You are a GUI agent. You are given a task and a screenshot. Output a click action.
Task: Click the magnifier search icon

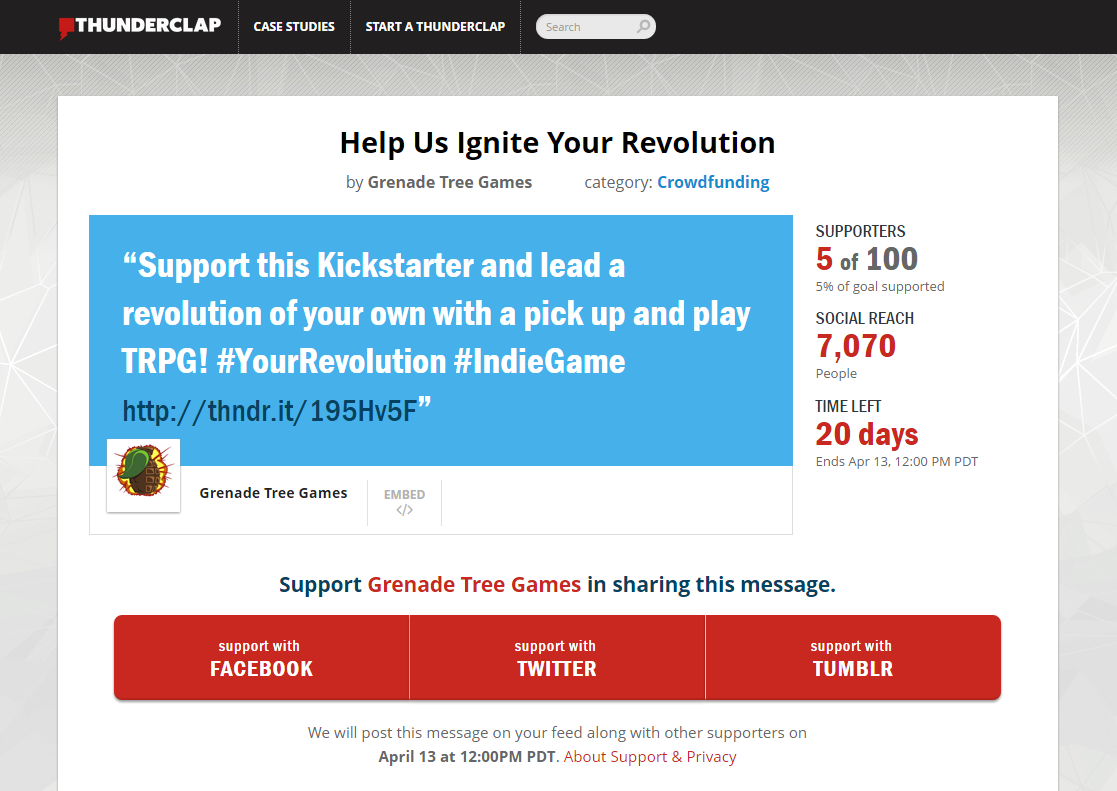pyautogui.click(x=643, y=26)
